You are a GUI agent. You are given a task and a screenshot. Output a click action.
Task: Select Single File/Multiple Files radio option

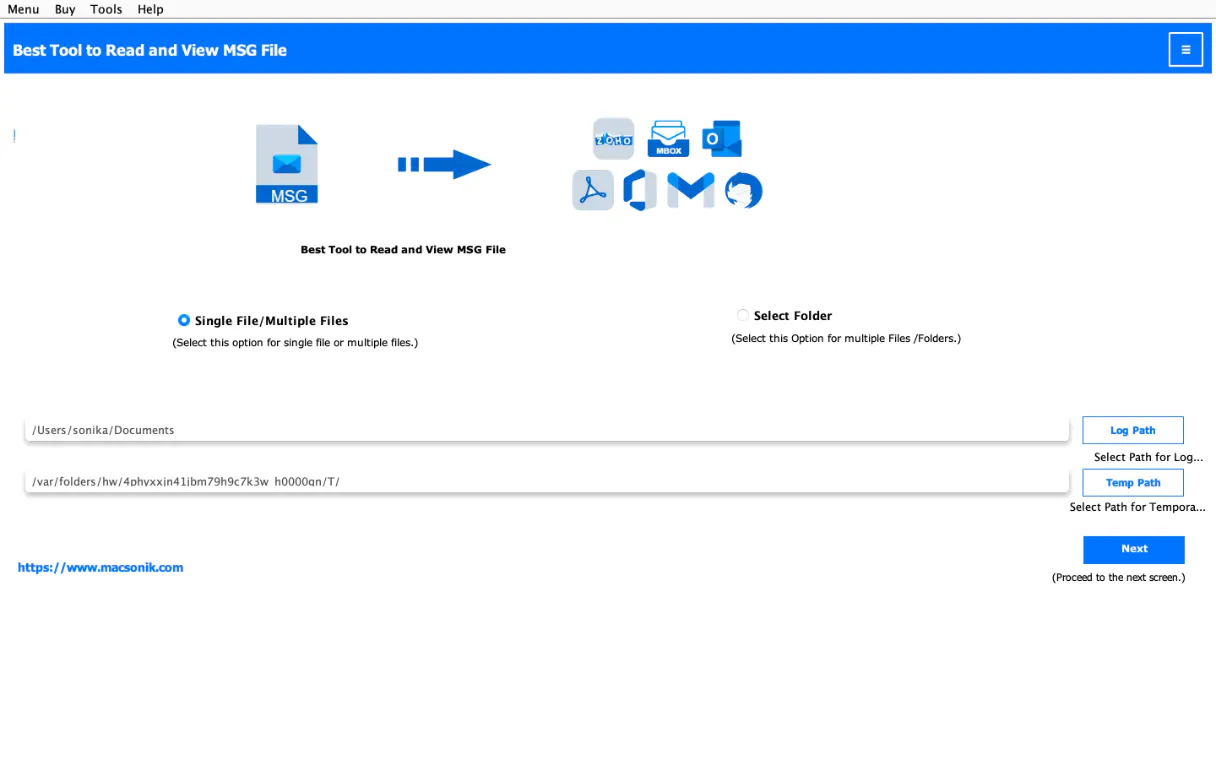pyautogui.click(x=184, y=321)
